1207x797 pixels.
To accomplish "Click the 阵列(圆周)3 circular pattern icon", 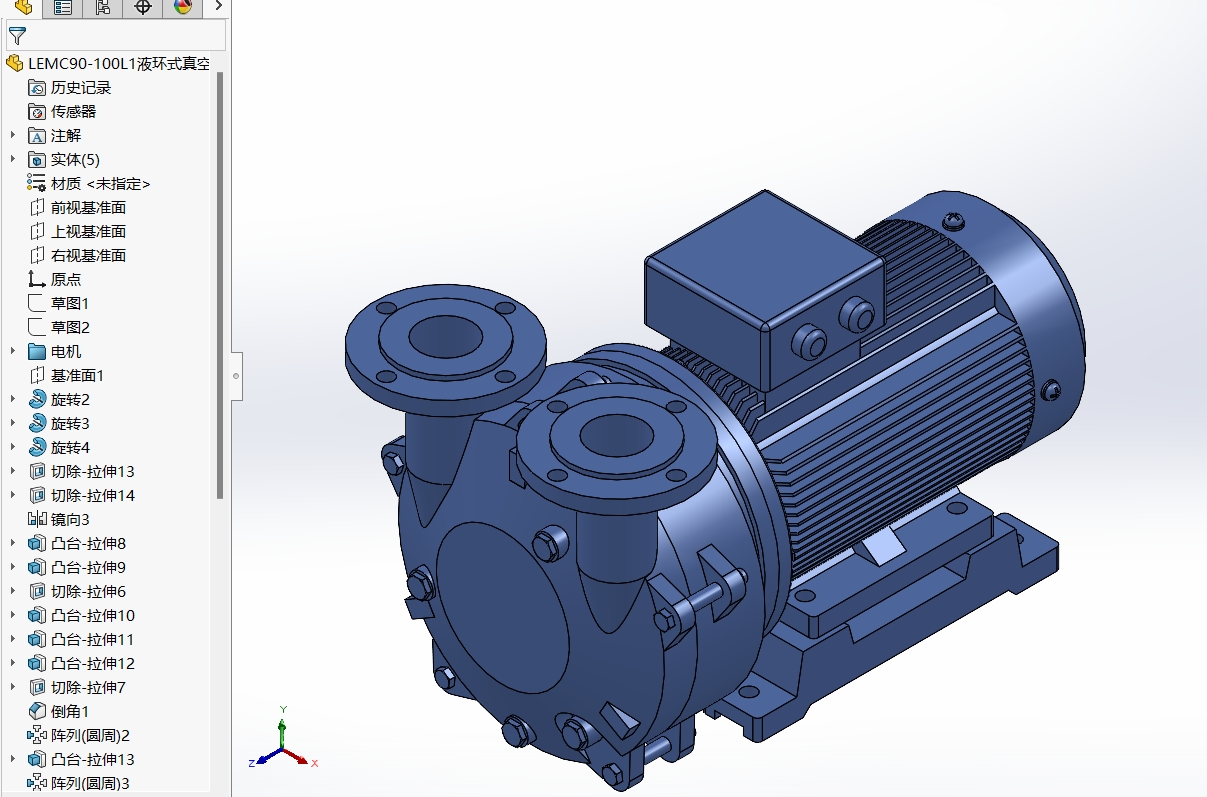I will click(x=37, y=783).
